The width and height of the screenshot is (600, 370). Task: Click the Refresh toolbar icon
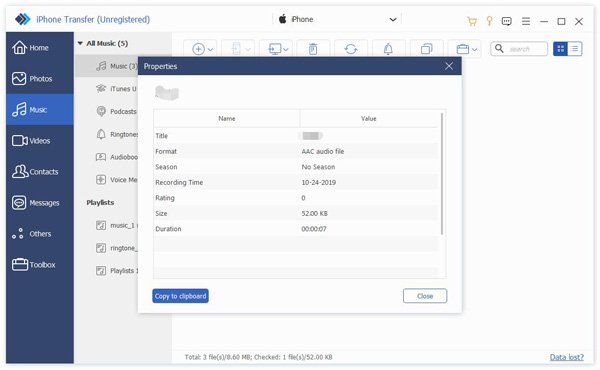coord(351,49)
